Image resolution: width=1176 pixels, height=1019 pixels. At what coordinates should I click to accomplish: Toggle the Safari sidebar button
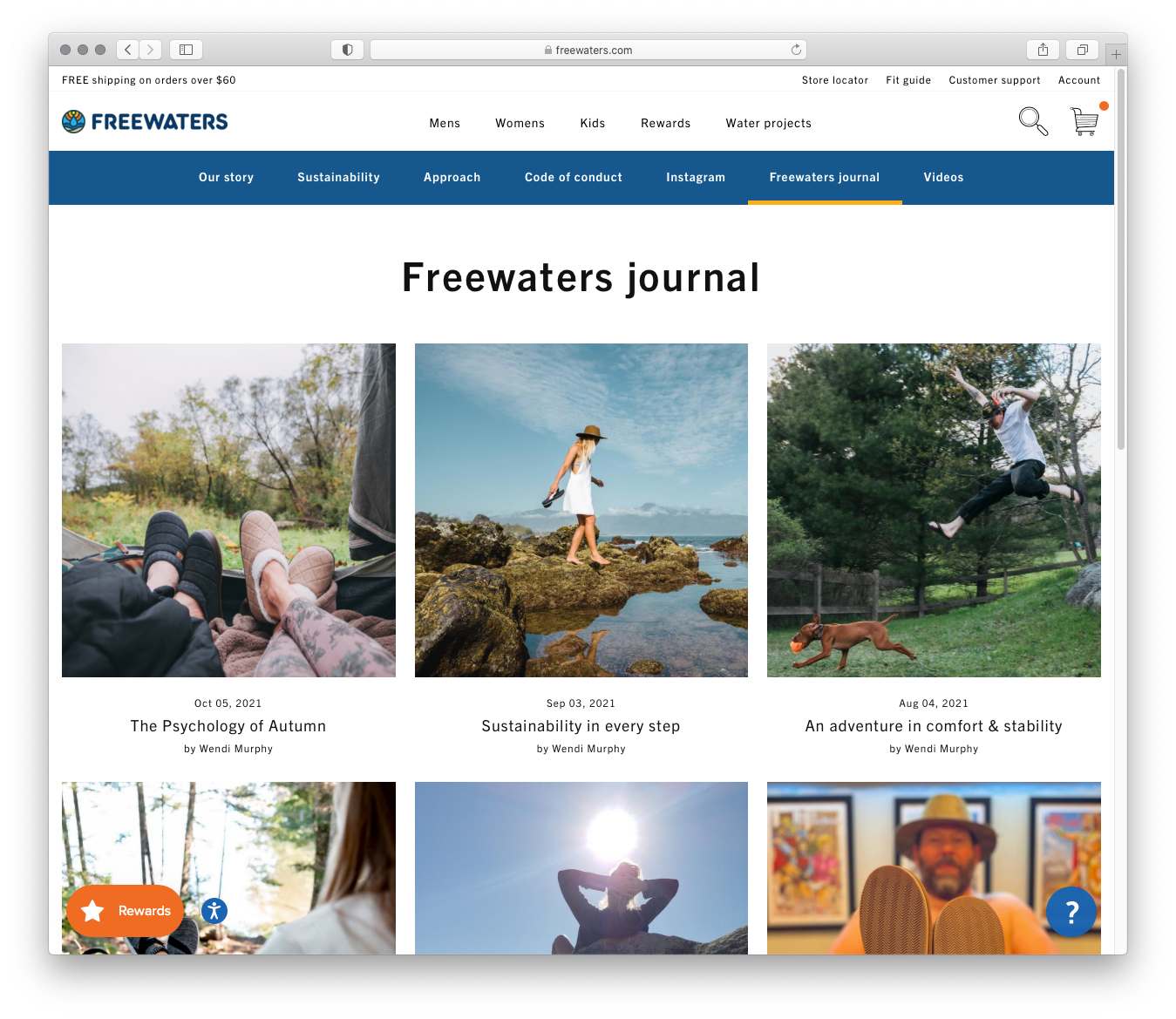coord(186,50)
